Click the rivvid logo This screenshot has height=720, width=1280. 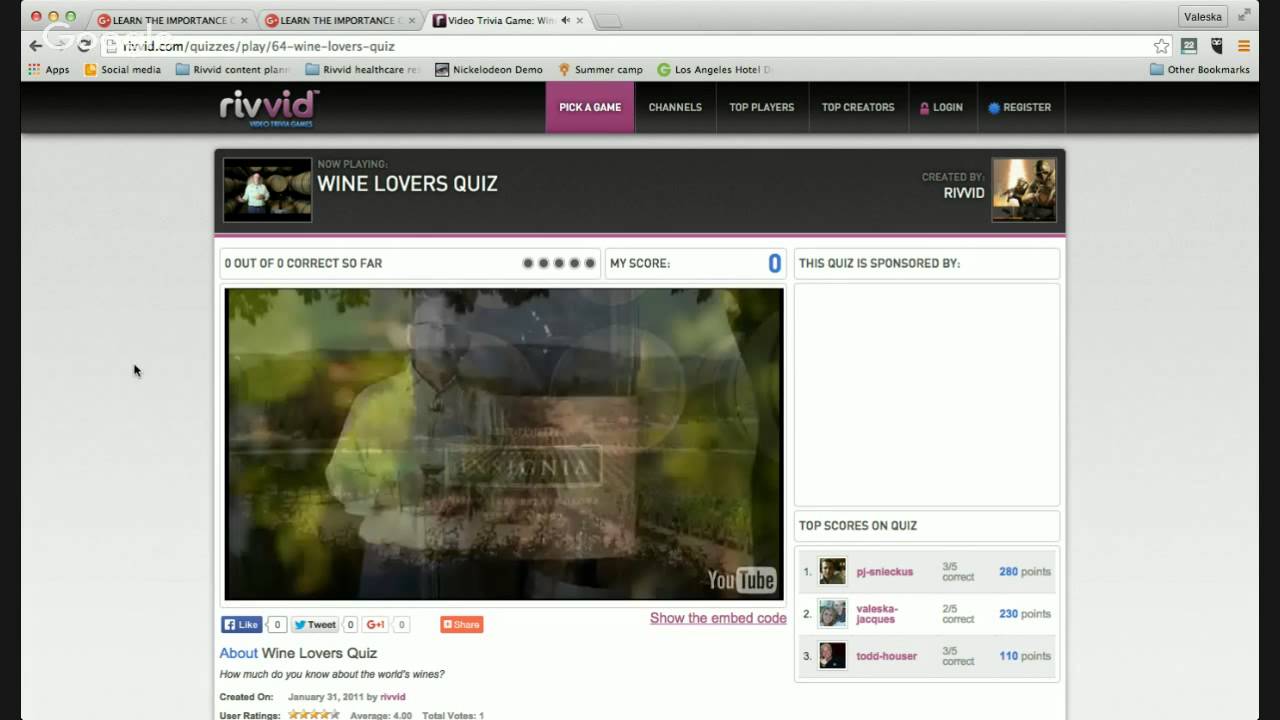point(269,106)
